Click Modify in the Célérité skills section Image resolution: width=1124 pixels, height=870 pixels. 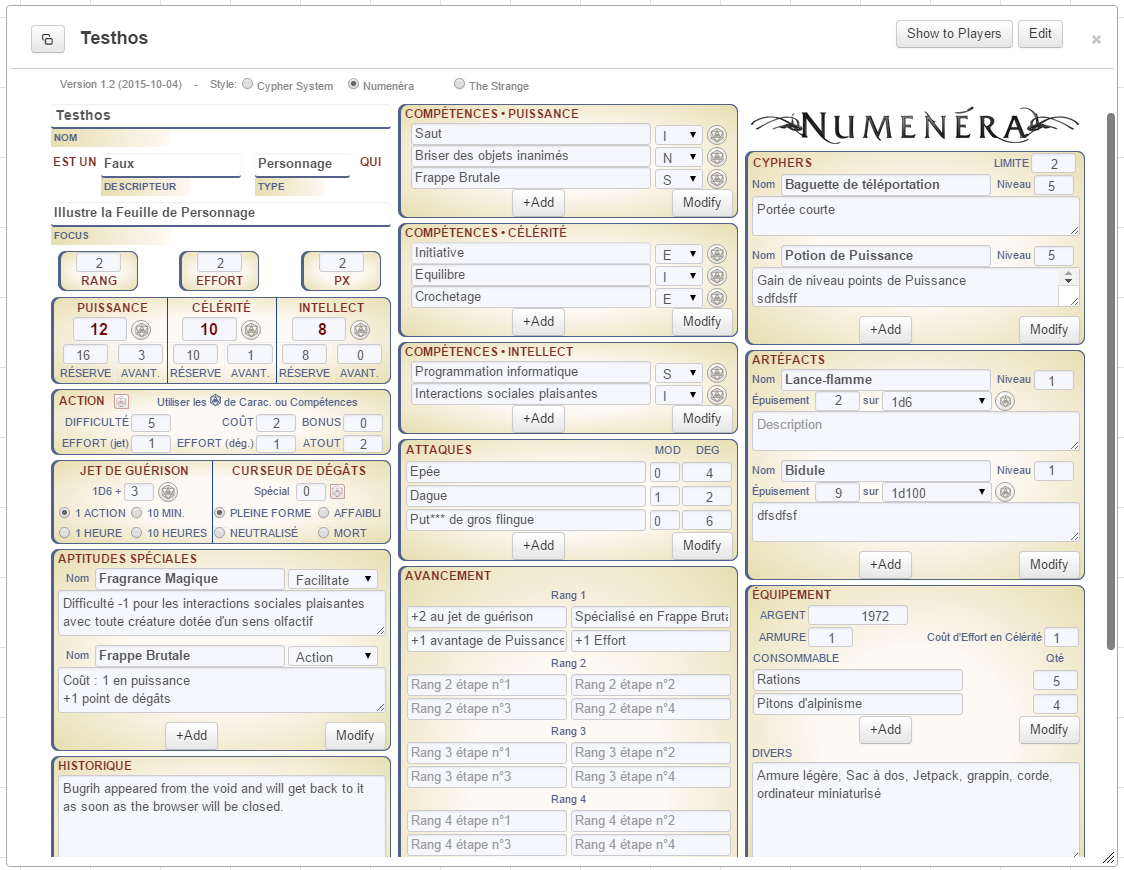(702, 322)
